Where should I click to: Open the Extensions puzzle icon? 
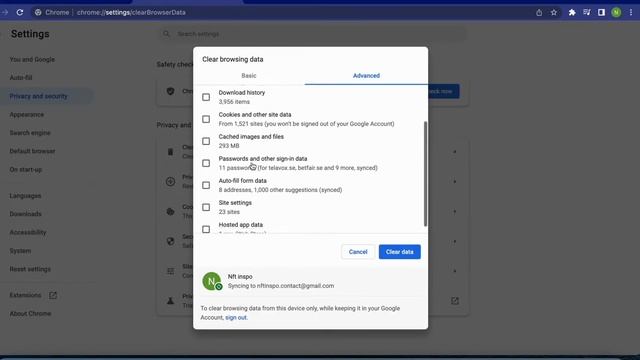pyautogui.click(x=572, y=13)
